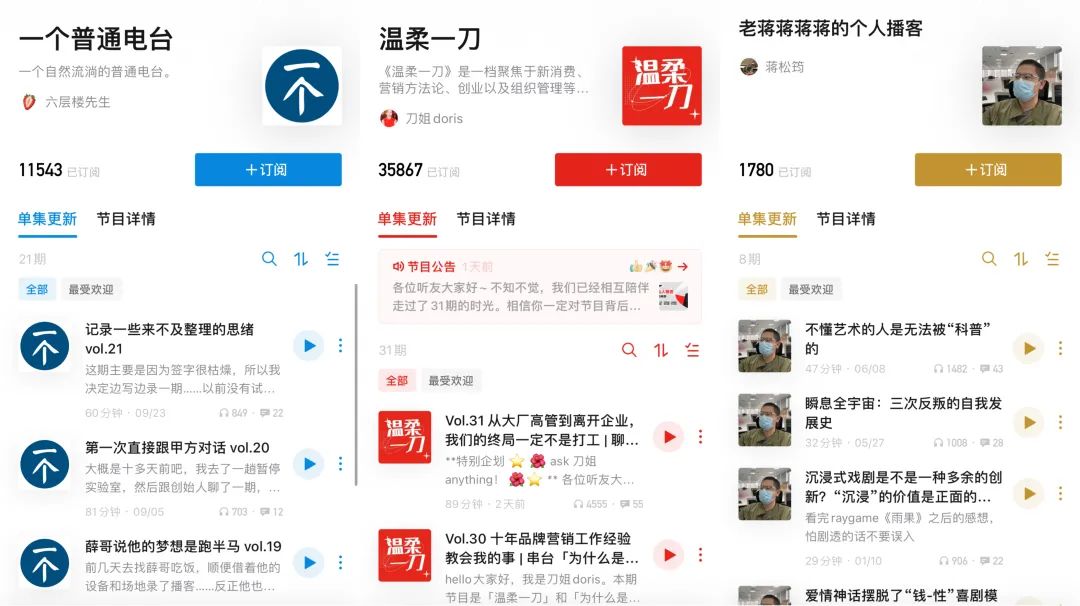Reverse sort order in 温柔一刀 episode list
This screenshot has width=1080, height=606.
661,350
